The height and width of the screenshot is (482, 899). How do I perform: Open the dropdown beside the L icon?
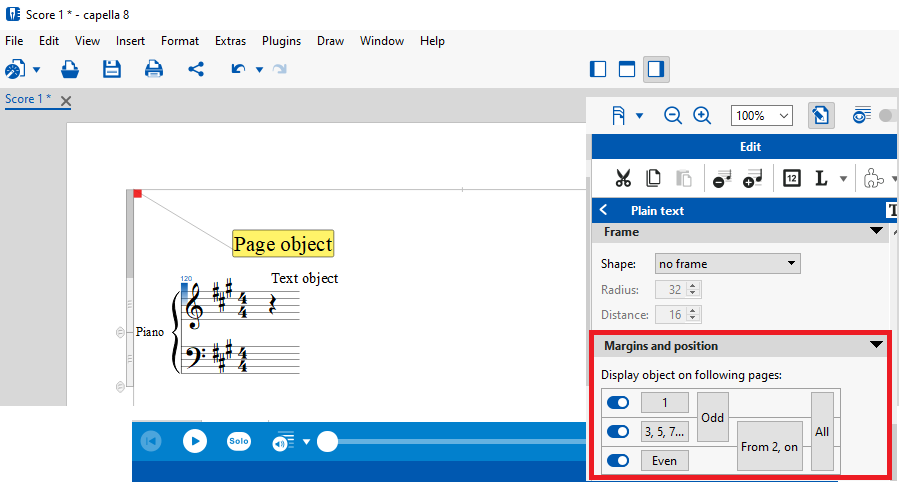[843, 179]
